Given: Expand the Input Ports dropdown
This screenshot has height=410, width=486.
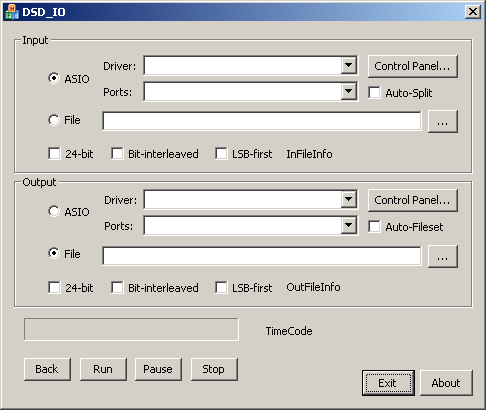Looking at the screenshot, I should 348,91.
